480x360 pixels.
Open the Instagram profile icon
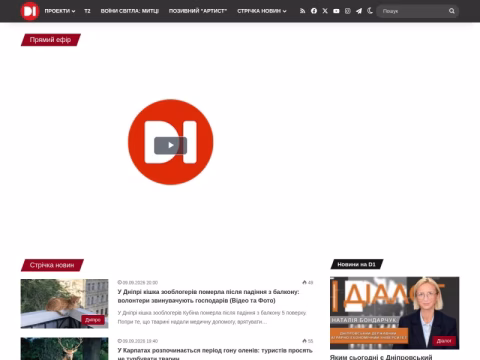(348, 11)
